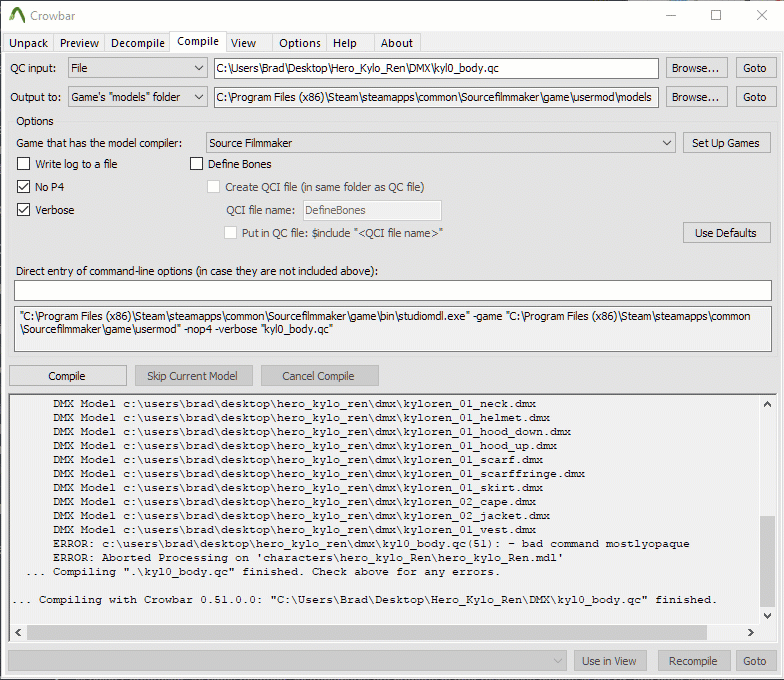784x680 pixels.
Task: Expand the compiled models dropdown at the bottom
Action: (x=288, y=661)
